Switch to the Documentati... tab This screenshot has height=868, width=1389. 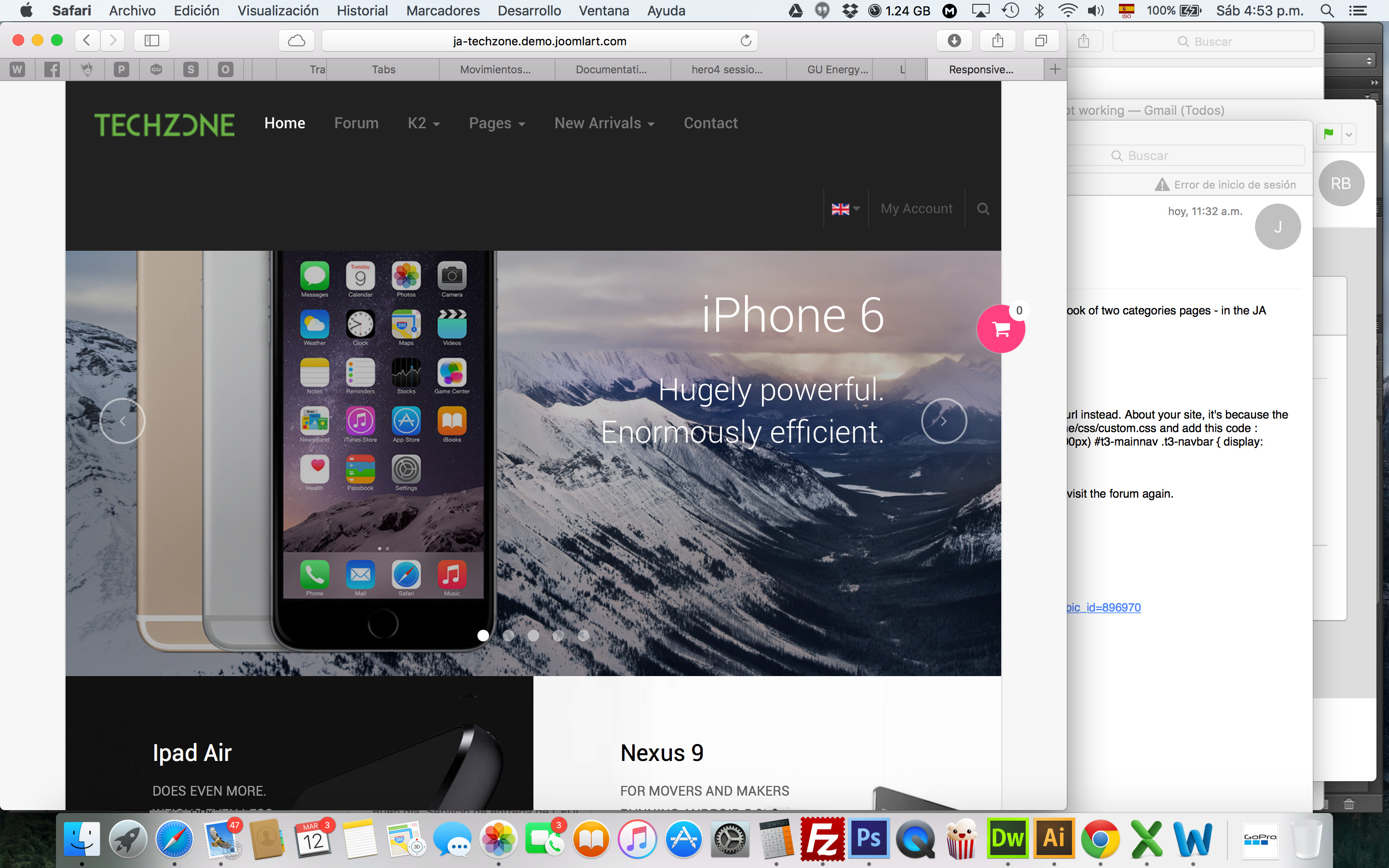click(611, 69)
